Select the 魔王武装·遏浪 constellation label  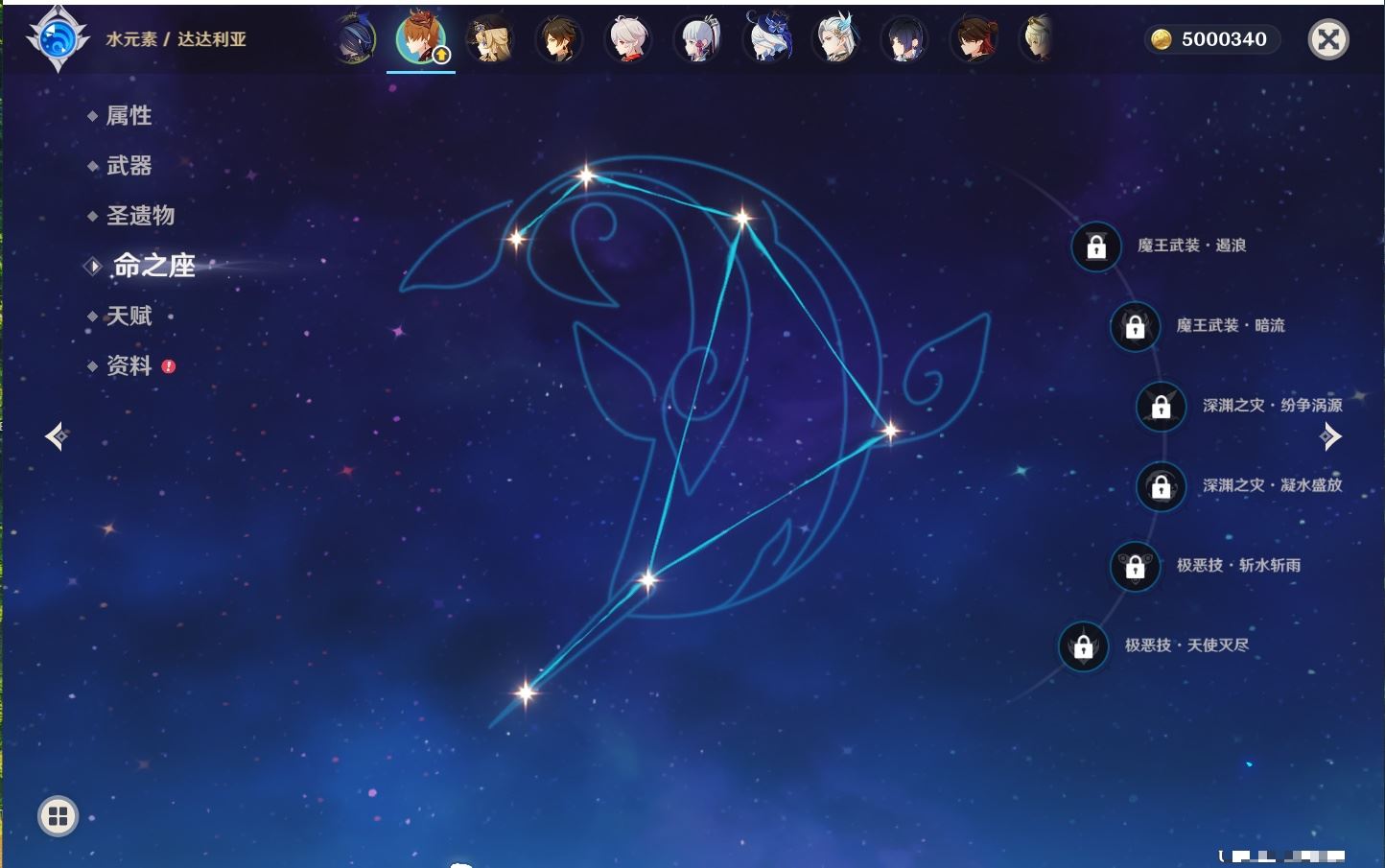coord(1191,246)
